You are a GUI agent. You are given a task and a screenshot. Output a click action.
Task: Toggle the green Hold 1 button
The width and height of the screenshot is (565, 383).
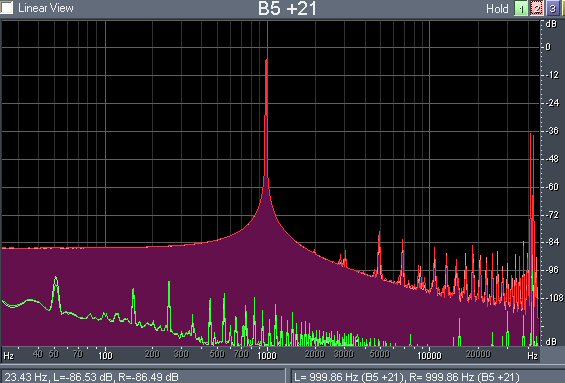pos(521,9)
